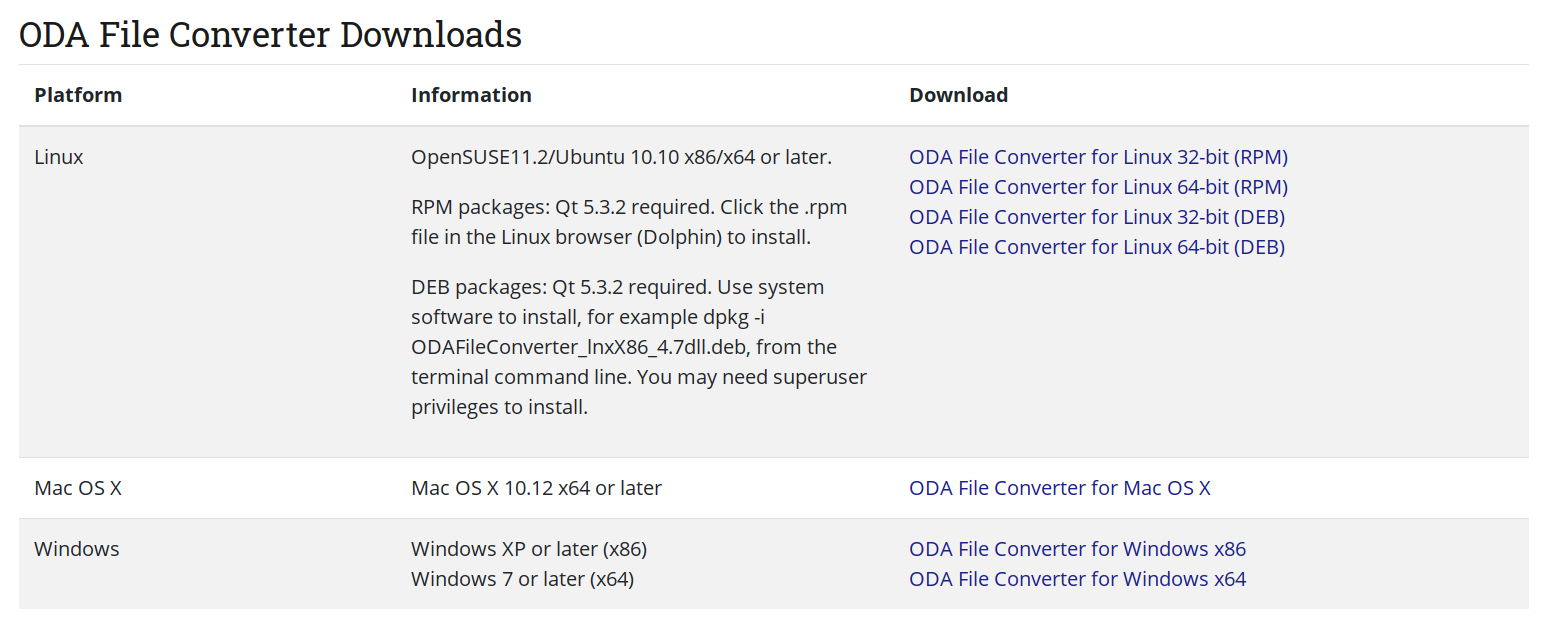Click Windows XP or later (x86) text

pos(529,549)
